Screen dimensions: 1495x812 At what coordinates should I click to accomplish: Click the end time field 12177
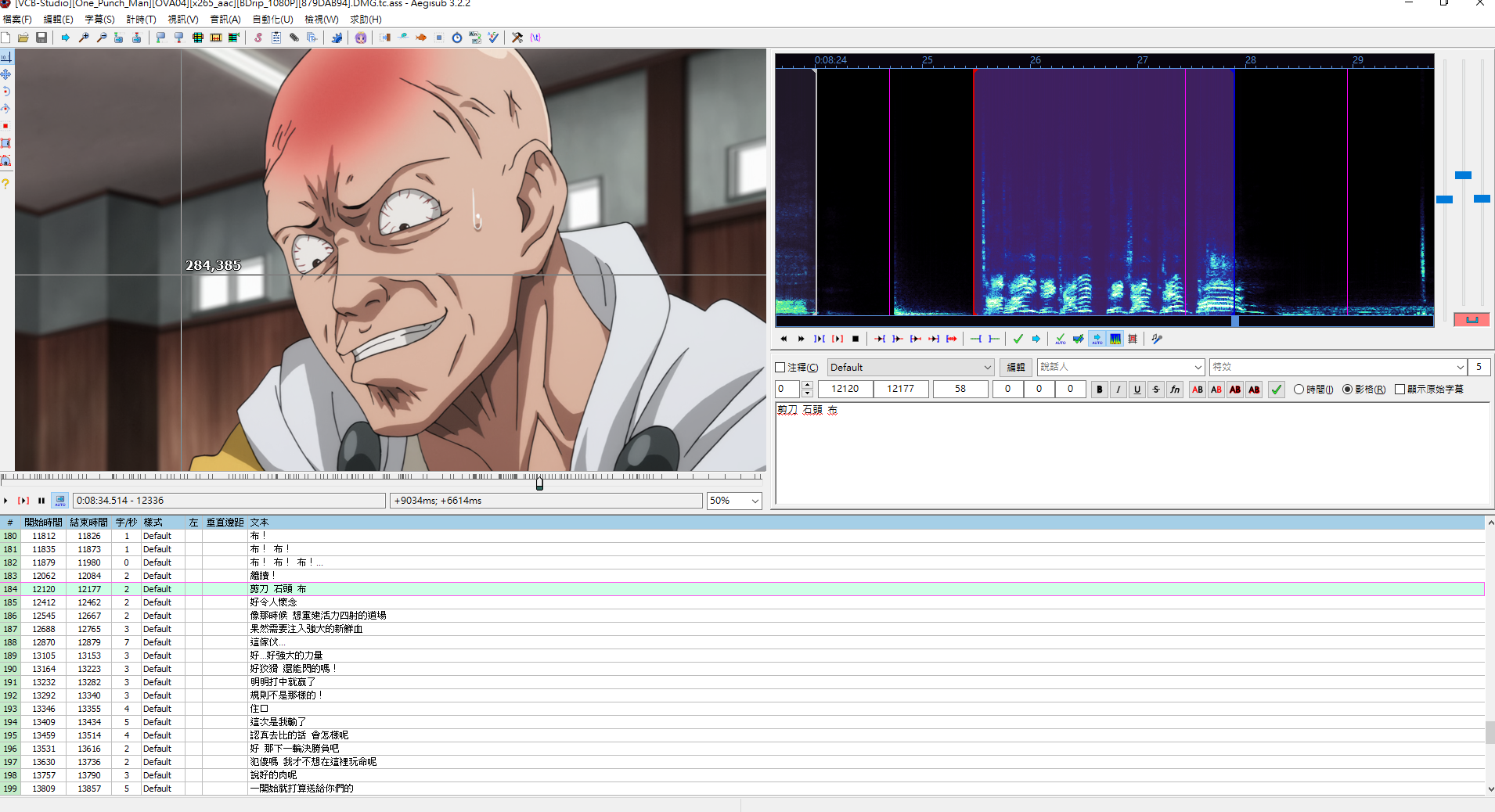[x=901, y=389]
